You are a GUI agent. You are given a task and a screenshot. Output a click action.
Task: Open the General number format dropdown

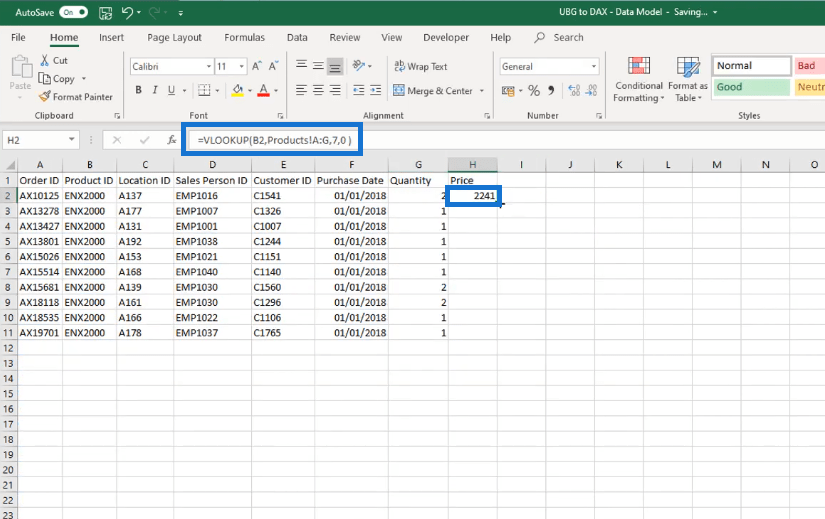coord(594,66)
